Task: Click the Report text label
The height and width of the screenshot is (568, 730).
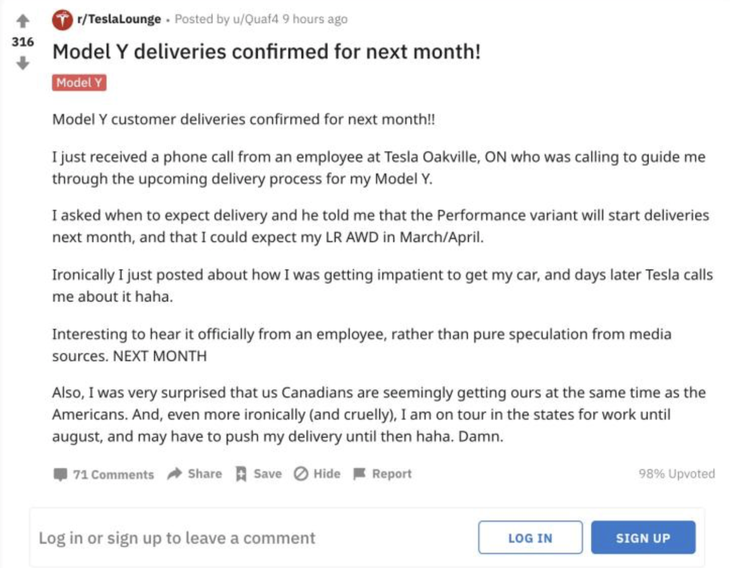Action: (392, 473)
